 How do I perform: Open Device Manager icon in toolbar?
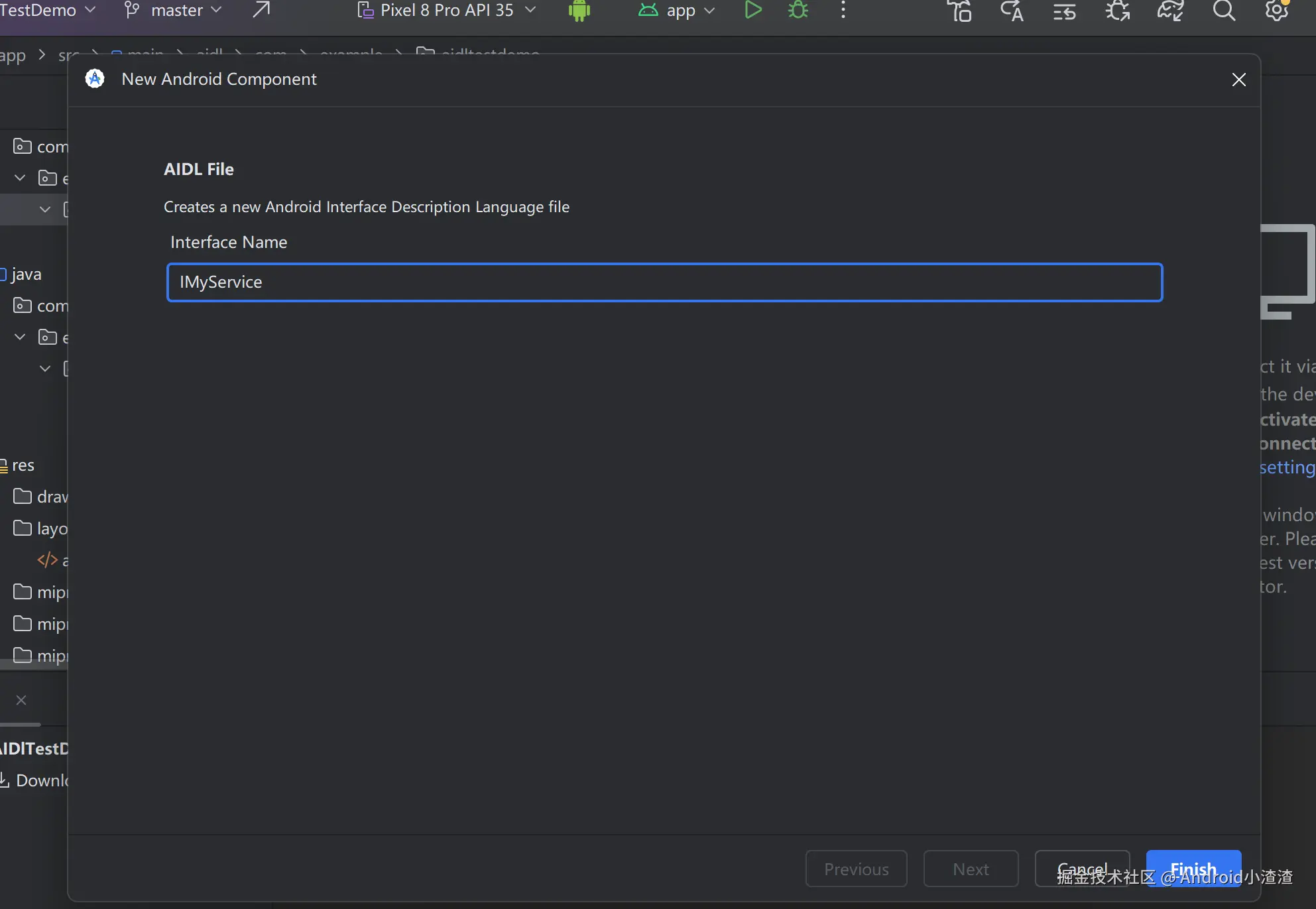tap(959, 11)
